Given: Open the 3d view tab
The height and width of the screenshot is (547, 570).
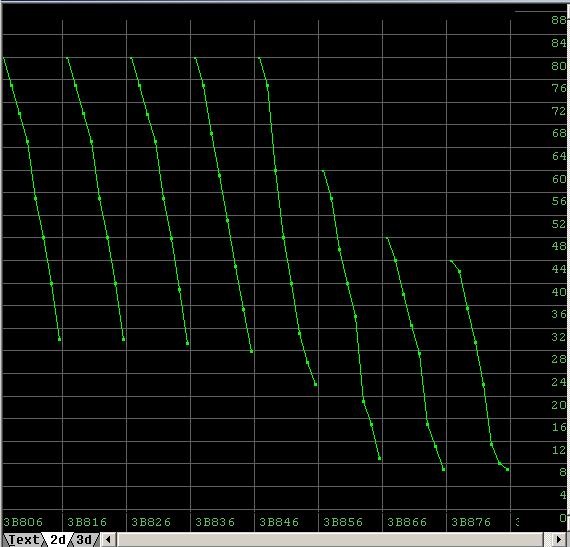Looking at the screenshot, I should click(x=84, y=540).
